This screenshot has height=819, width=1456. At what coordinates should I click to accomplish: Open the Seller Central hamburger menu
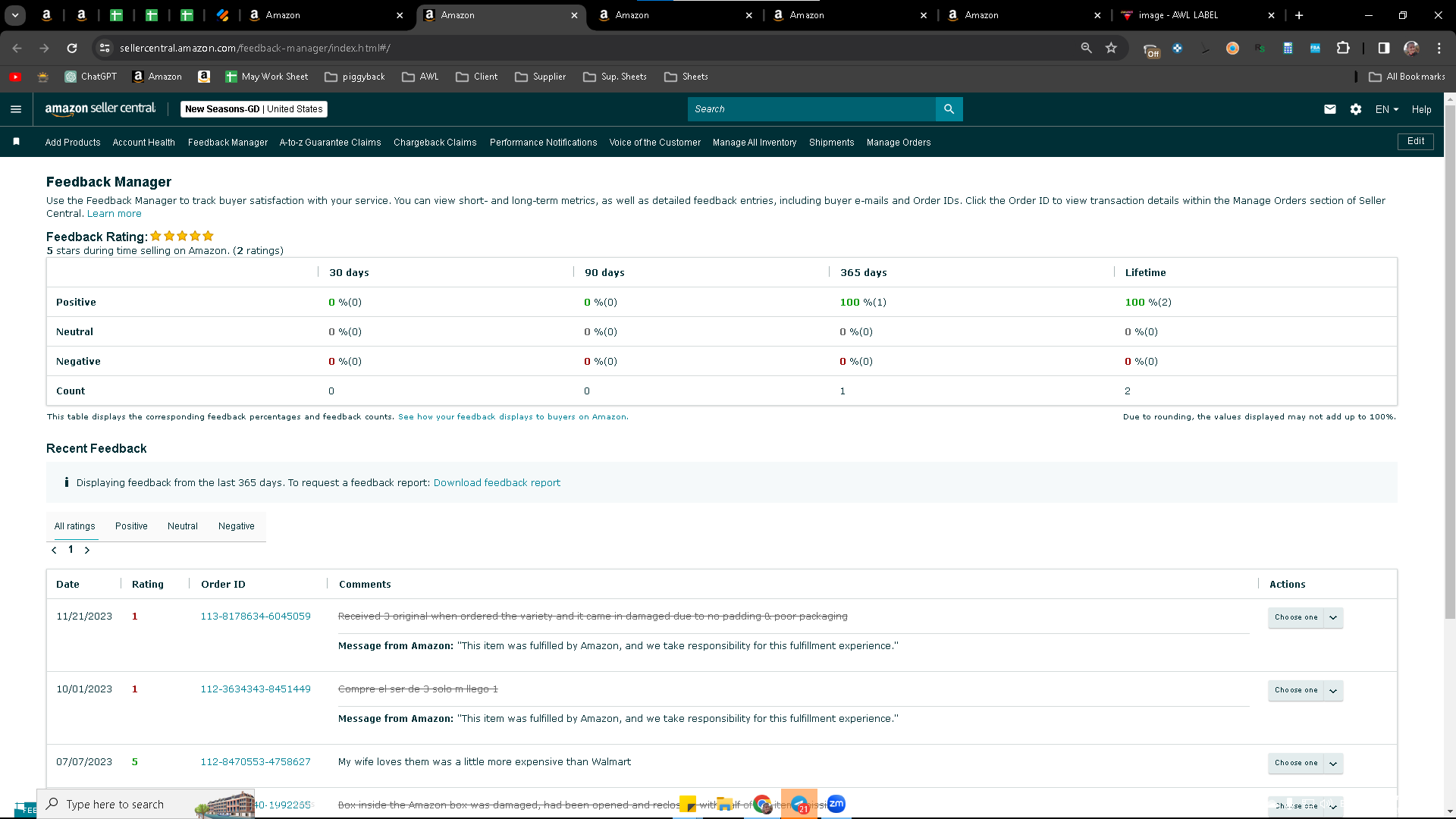(x=16, y=109)
